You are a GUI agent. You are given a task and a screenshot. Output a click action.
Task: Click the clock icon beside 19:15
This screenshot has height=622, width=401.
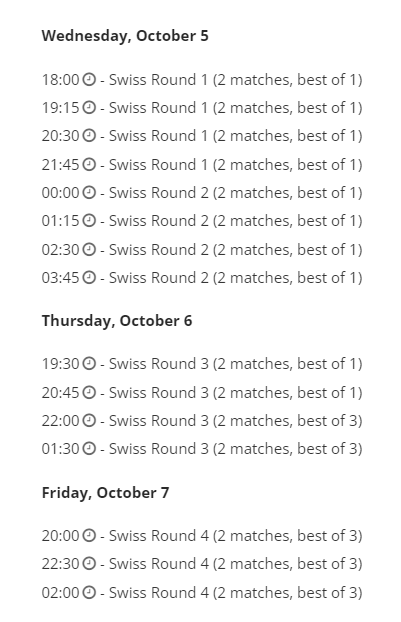pos(89,108)
